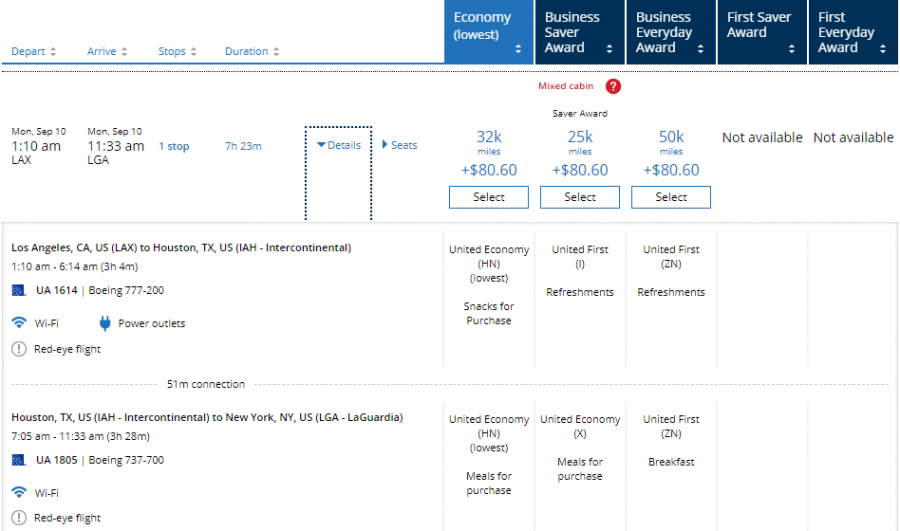Sort results by Duration
Viewport: 900px width, 531px height.
click(251, 51)
